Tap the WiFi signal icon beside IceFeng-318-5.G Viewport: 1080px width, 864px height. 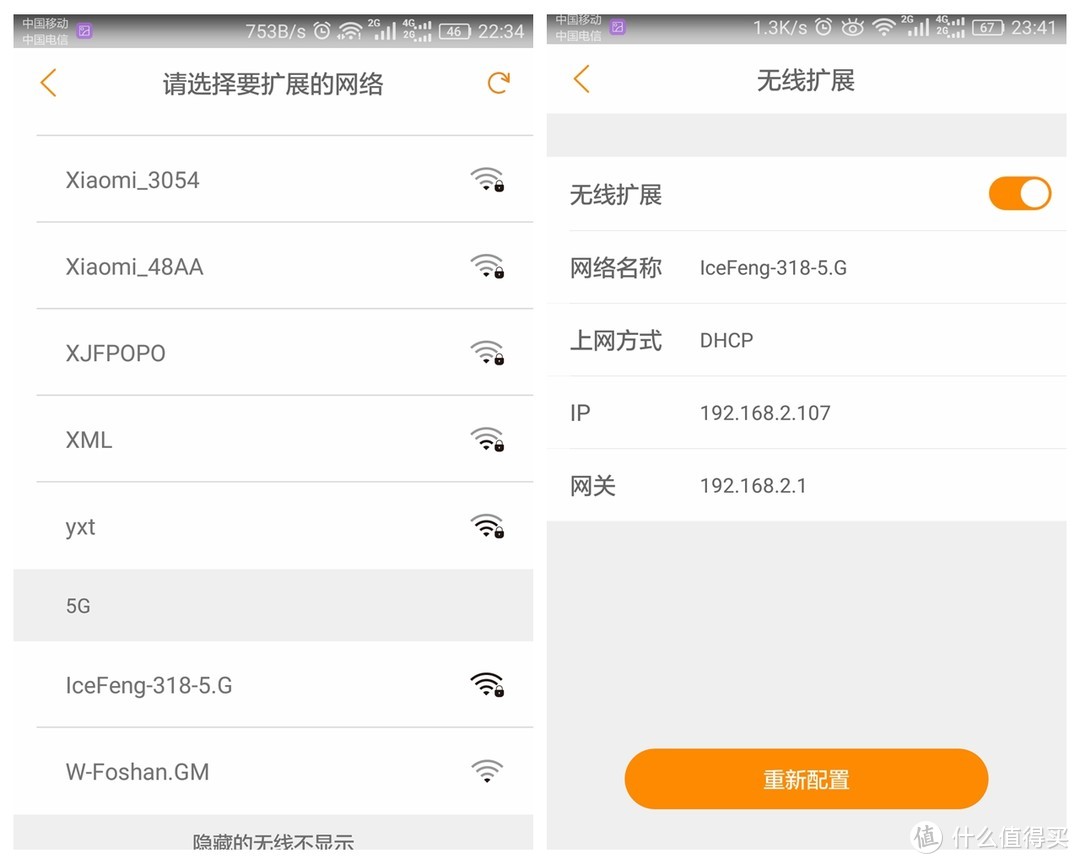point(487,684)
